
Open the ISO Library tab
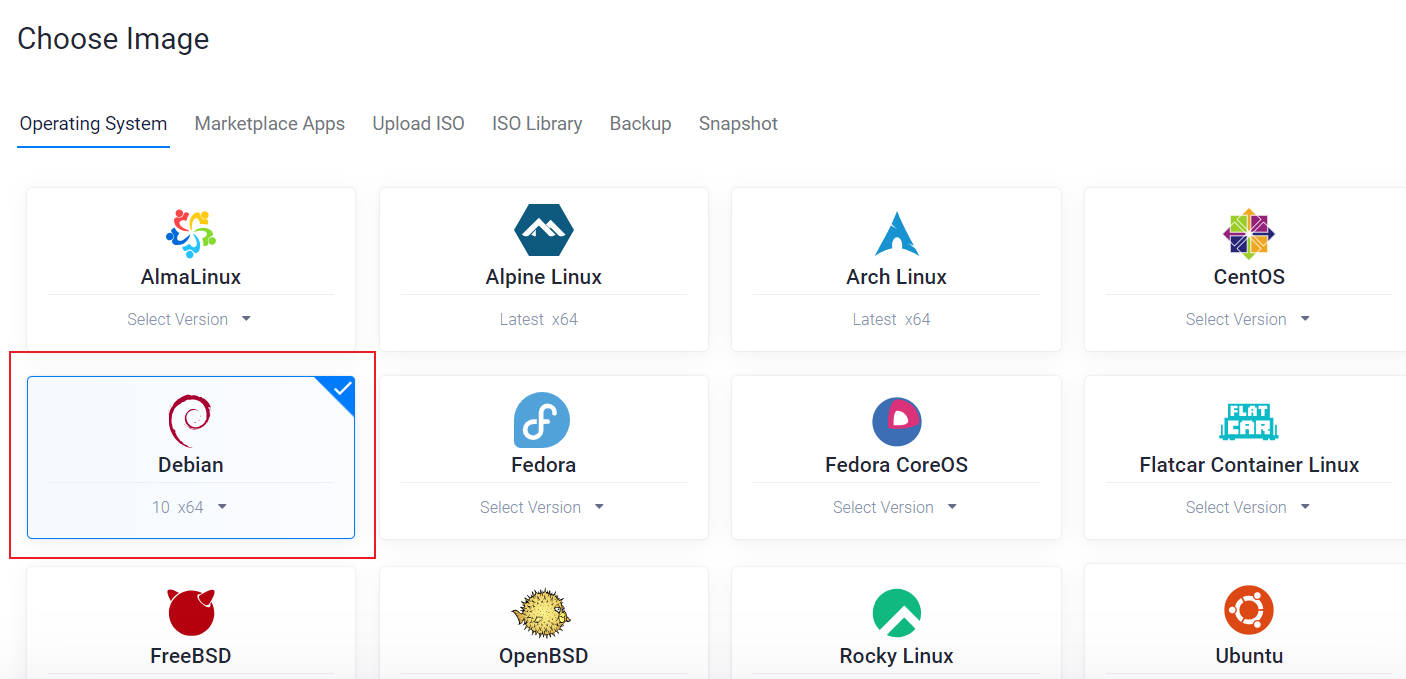point(537,124)
